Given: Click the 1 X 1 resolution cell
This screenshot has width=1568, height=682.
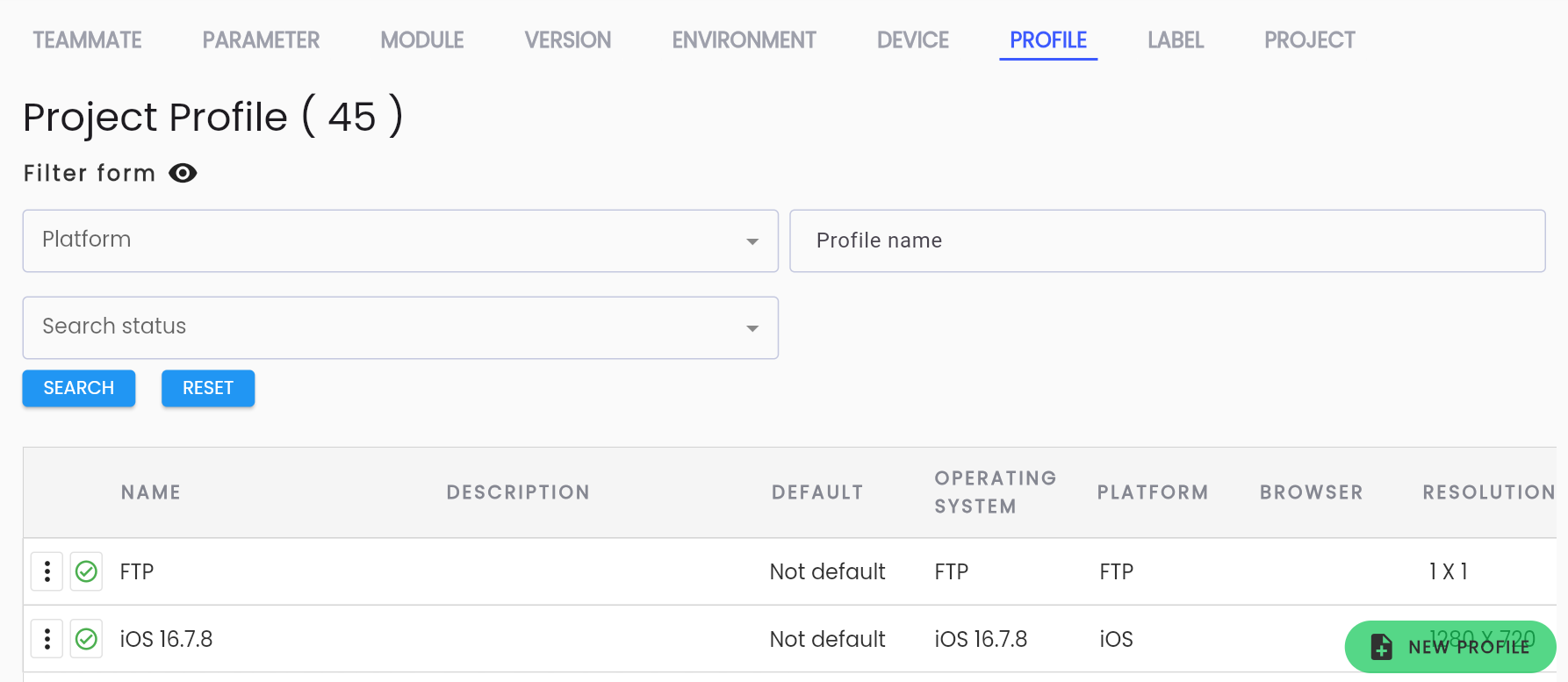Looking at the screenshot, I should point(1449,572).
